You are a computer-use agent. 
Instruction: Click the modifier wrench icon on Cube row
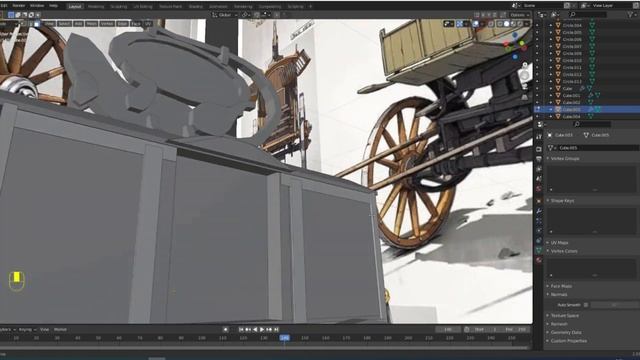582,89
